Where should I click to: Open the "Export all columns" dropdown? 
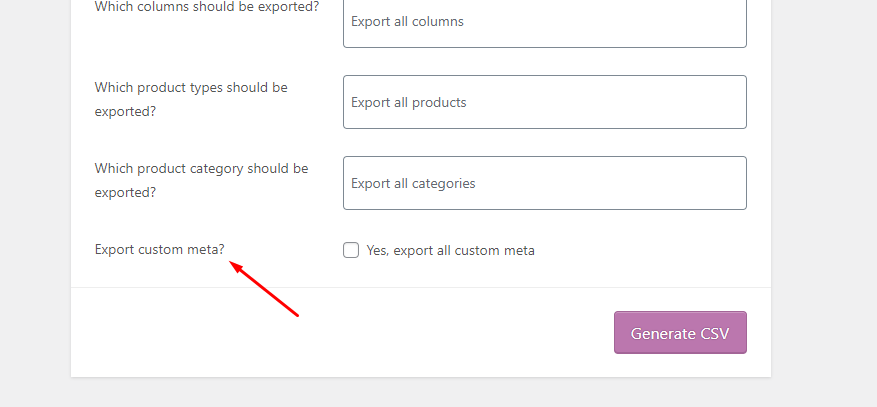click(544, 21)
